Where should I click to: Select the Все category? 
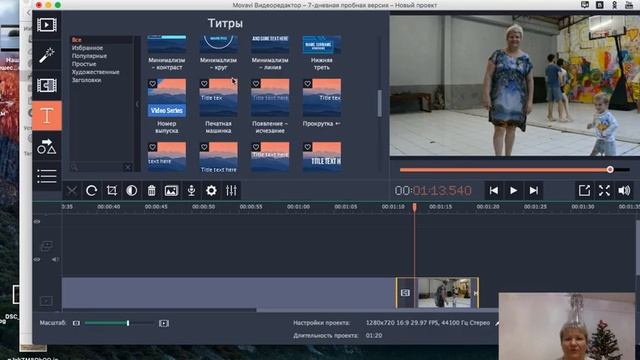(x=77, y=40)
